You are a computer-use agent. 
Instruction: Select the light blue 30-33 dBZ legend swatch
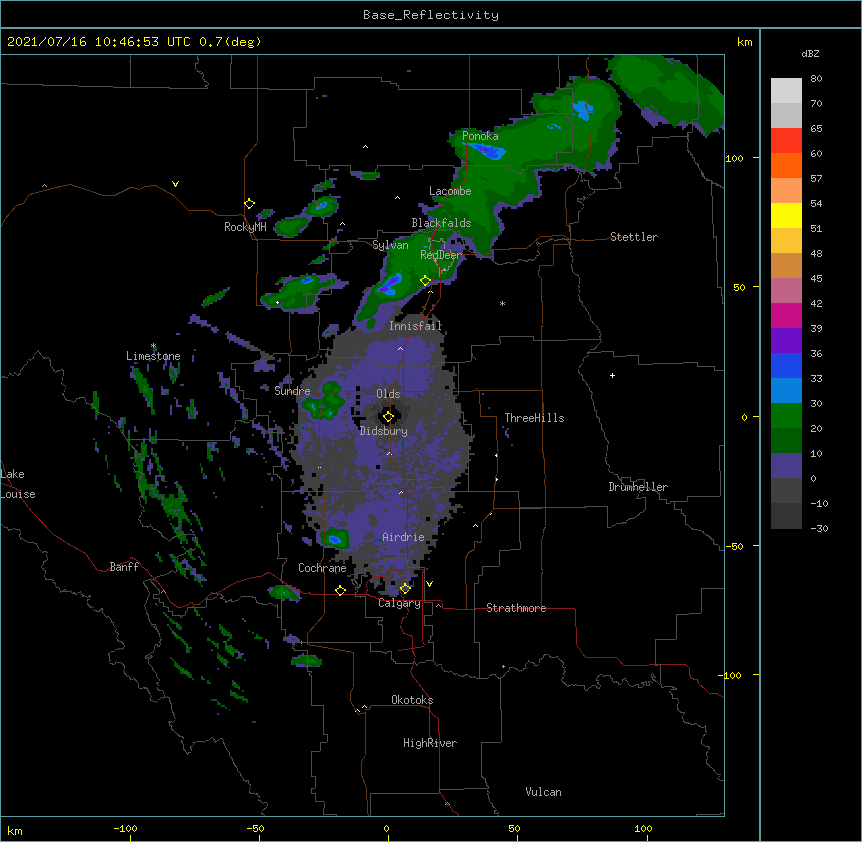786,390
